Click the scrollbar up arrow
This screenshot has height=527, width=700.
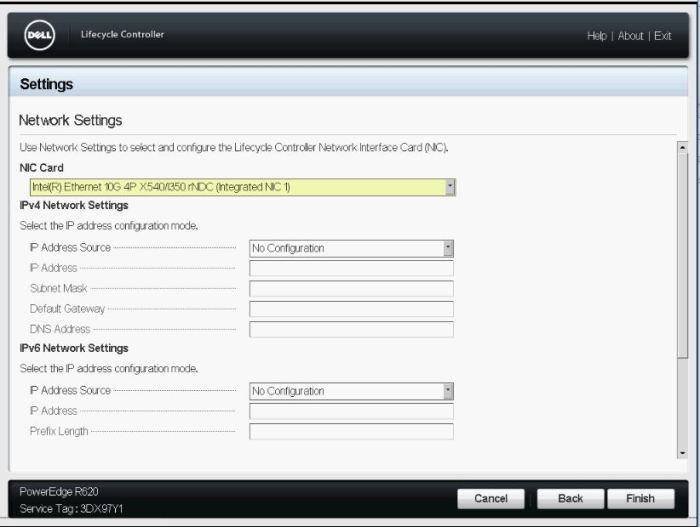click(x=683, y=148)
